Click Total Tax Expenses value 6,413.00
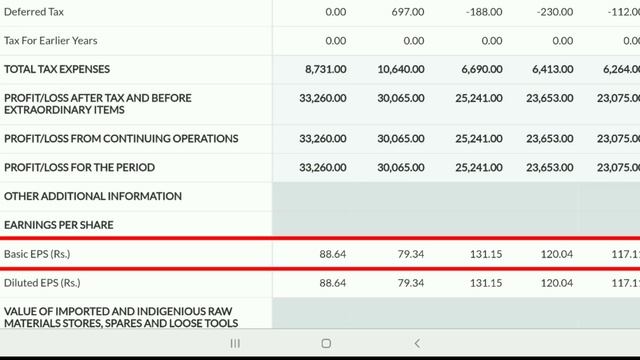The image size is (640, 360). (x=553, y=69)
